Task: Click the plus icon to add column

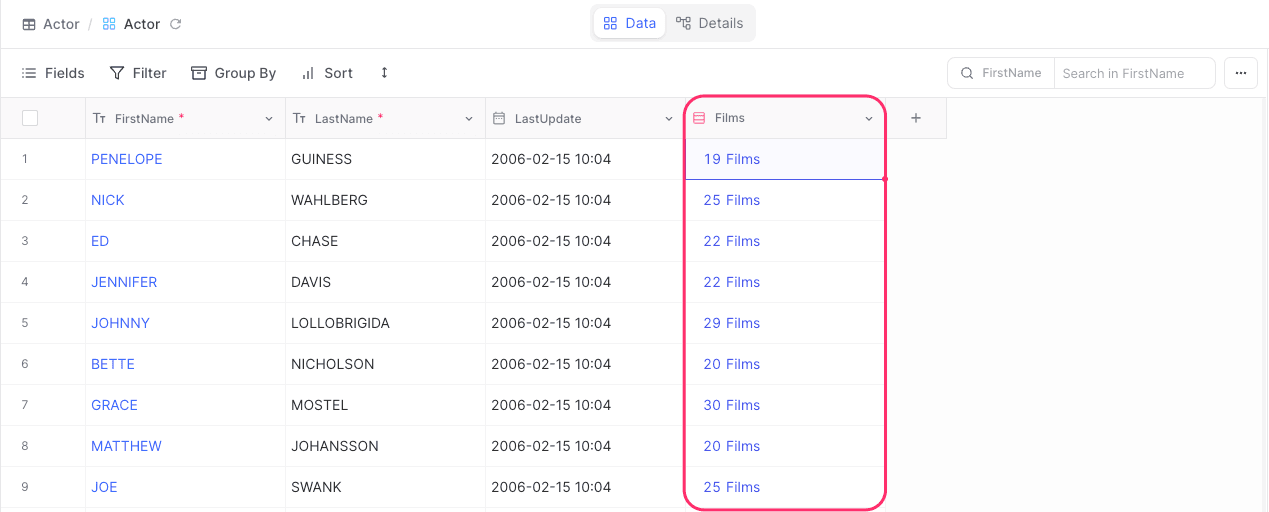Action: coord(915,118)
